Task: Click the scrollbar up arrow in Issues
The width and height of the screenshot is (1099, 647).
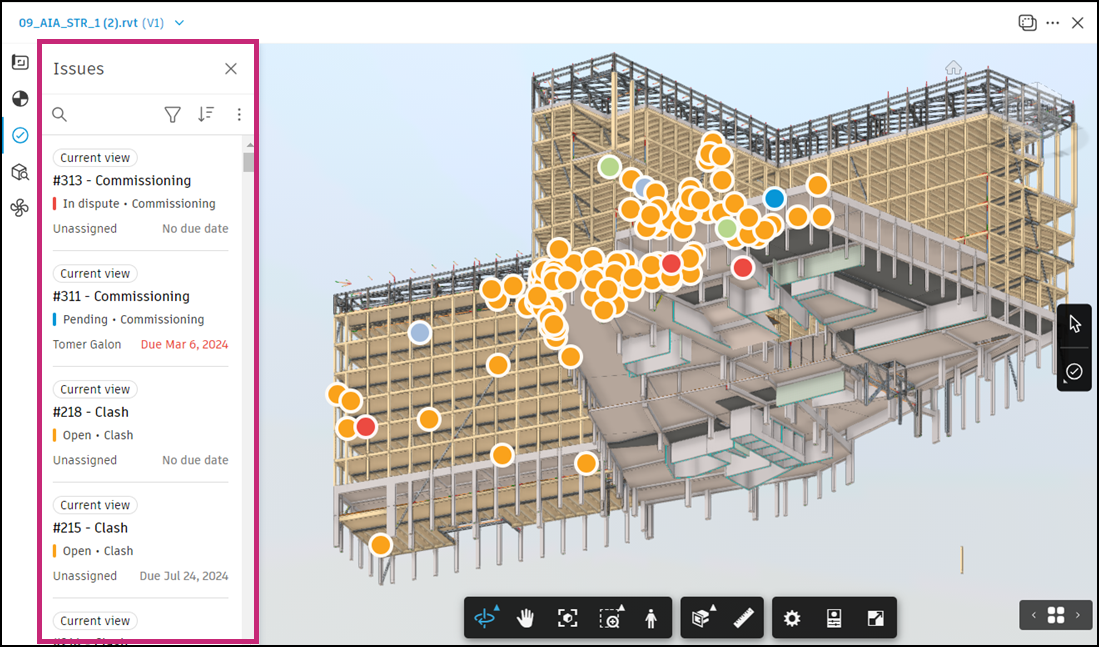Action: tap(250, 145)
